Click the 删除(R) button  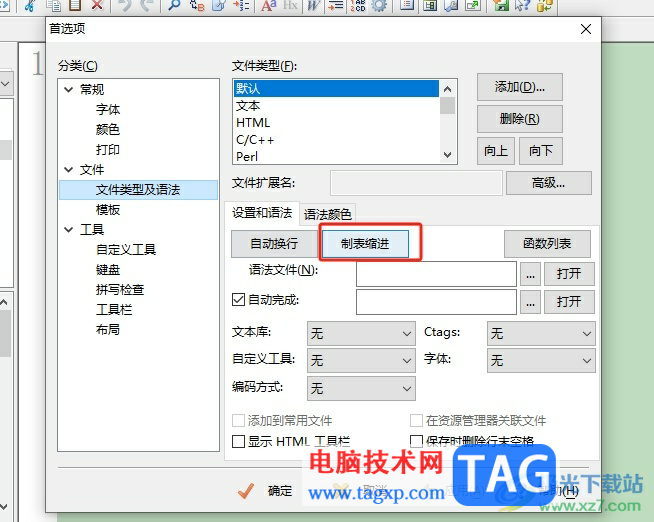pos(520,119)
